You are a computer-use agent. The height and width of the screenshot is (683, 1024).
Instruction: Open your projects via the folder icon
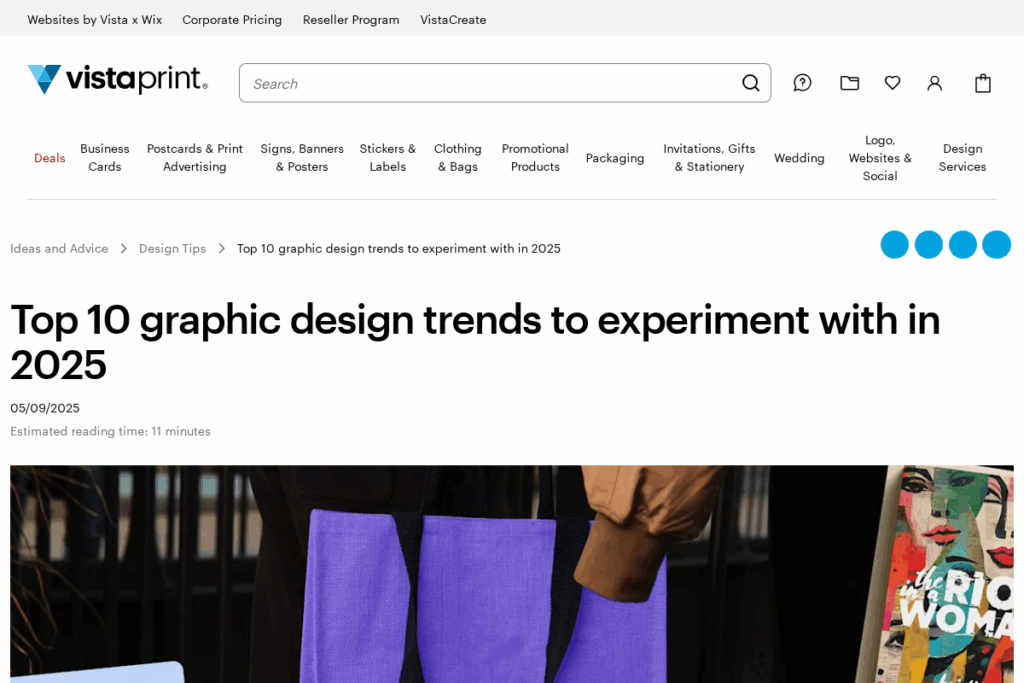849,83
